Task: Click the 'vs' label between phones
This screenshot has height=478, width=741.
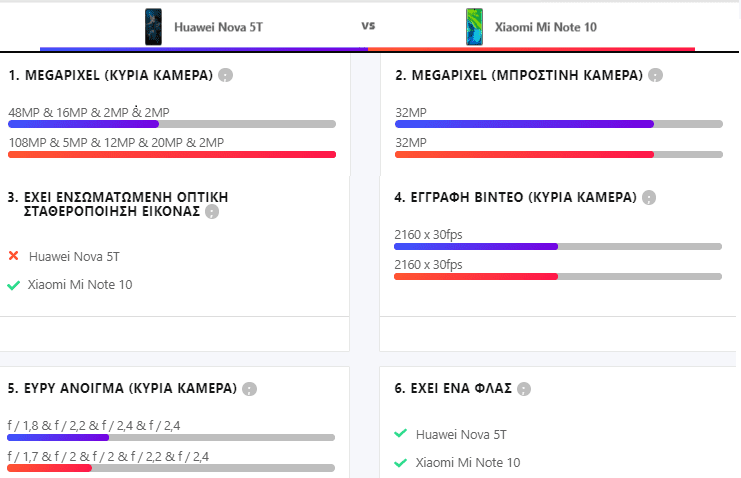Action: (368, 26)
